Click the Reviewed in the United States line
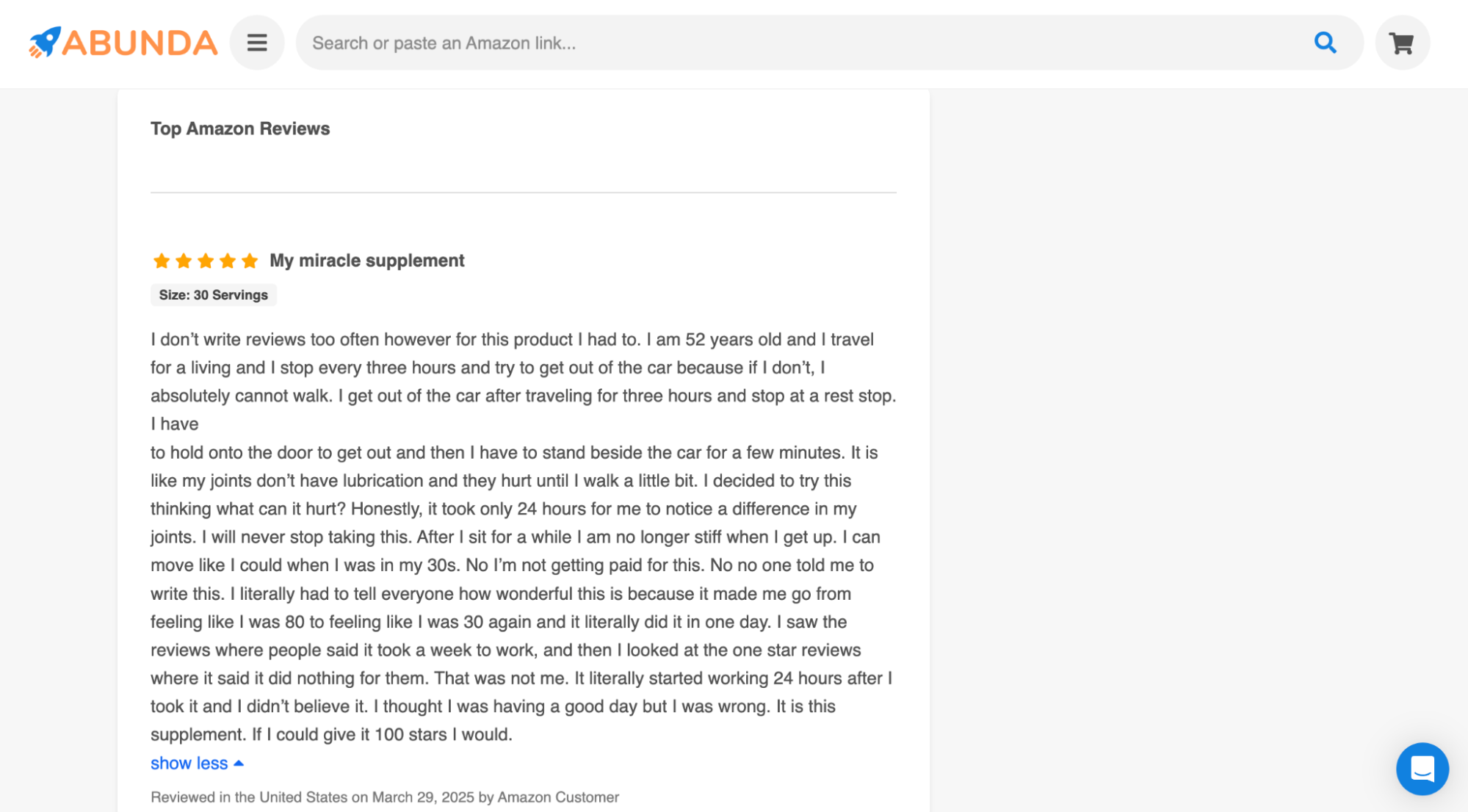Screen dimensions: 1468x812 pos(385,797)
